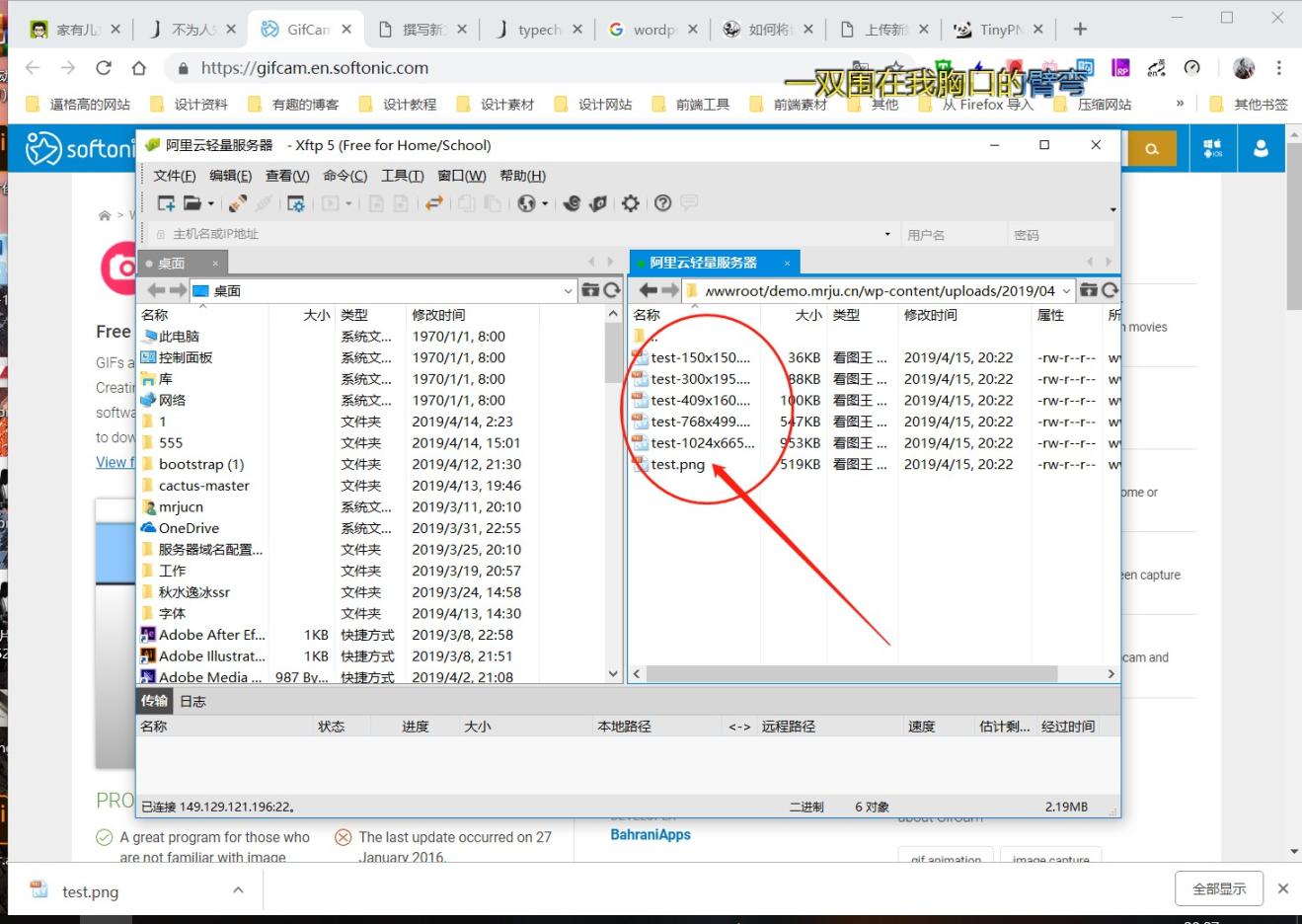Open the host address dropdown arrow
The width and height of the screenshot is (1302, 924).
tap(887, 235)
